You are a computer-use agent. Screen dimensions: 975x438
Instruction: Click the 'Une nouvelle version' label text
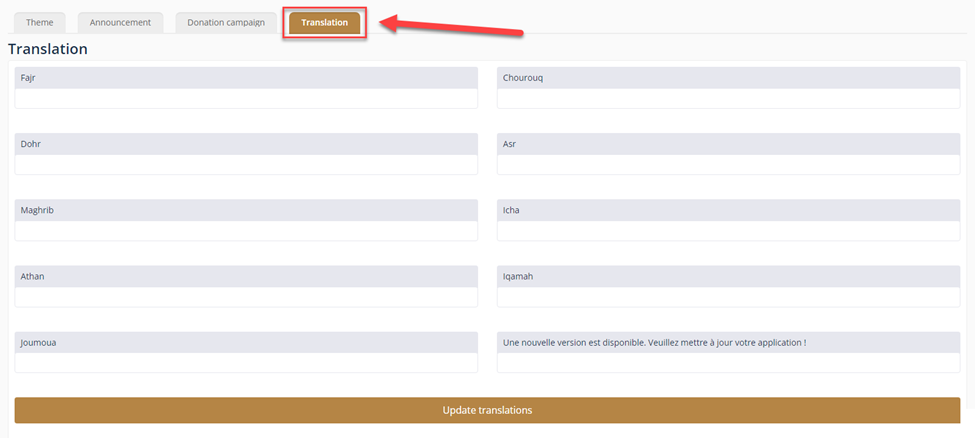[x=655, y=342]
